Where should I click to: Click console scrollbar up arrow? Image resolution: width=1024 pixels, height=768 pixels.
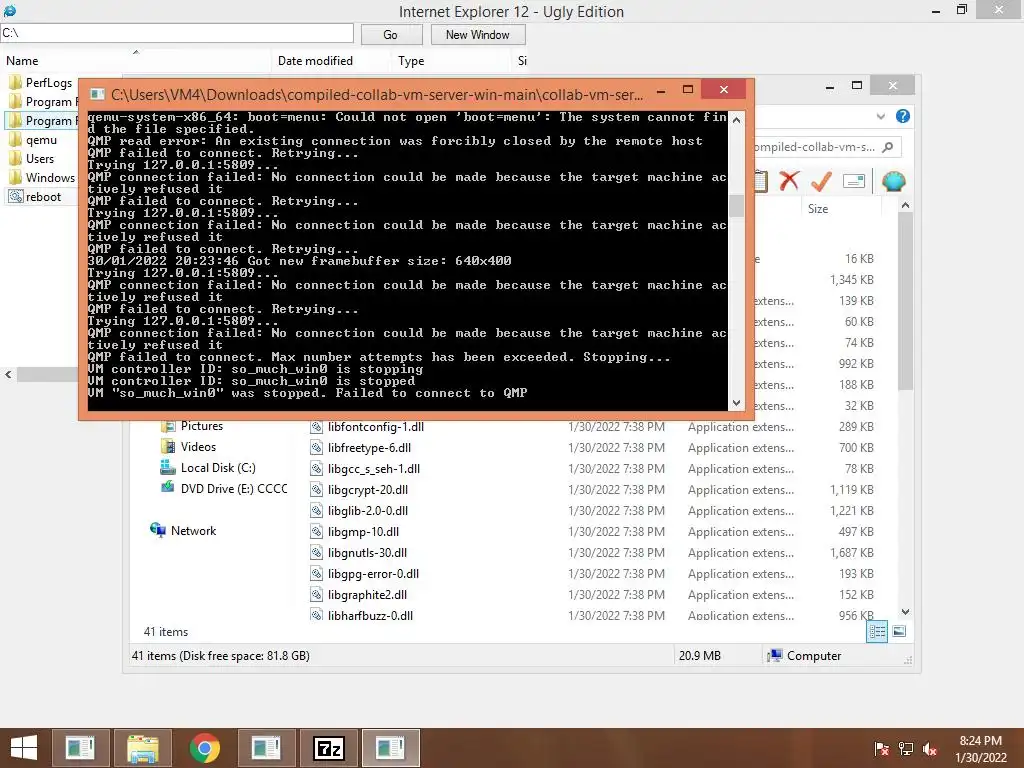737,120
